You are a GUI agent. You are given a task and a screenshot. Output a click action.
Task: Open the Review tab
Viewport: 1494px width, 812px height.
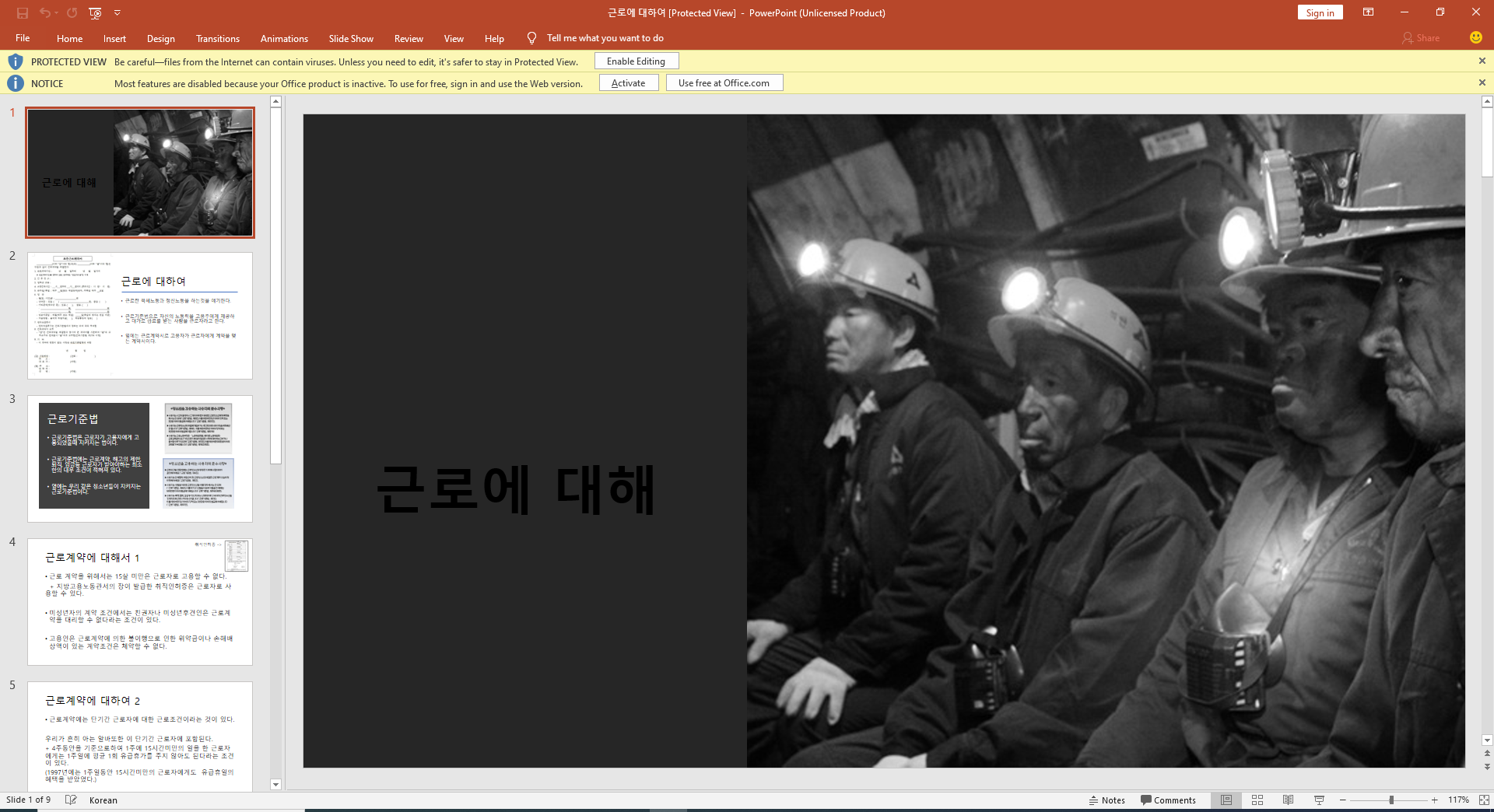[409, 38]
